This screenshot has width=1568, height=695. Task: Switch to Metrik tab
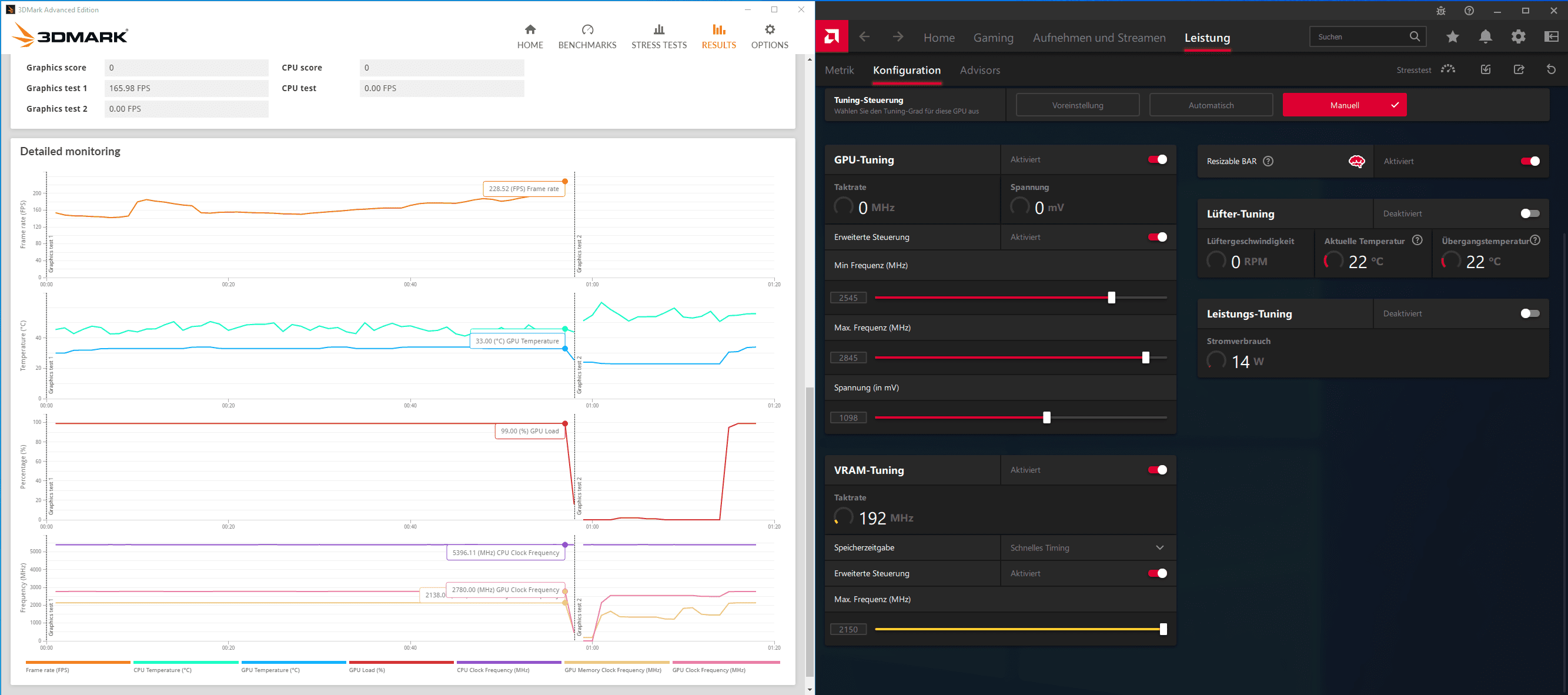coord(840,70)
